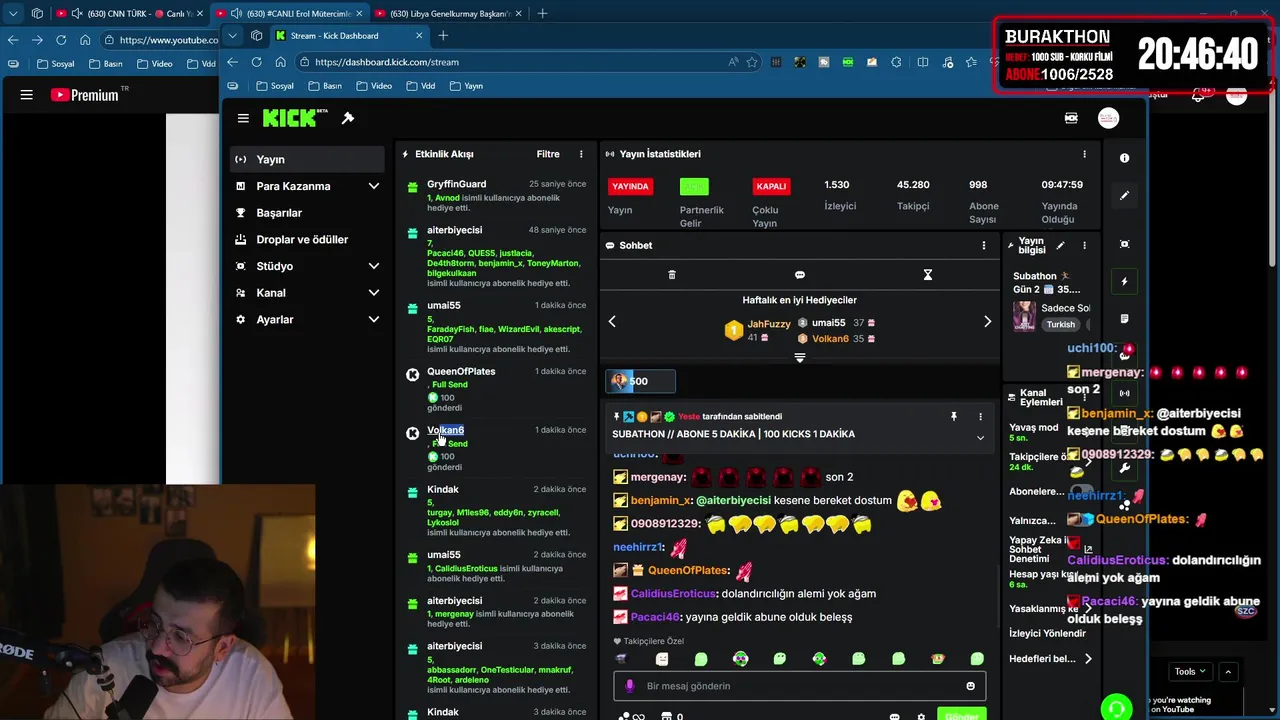
Task: Click the chat bubble icon under Sohbet
Action: [800, 274]
